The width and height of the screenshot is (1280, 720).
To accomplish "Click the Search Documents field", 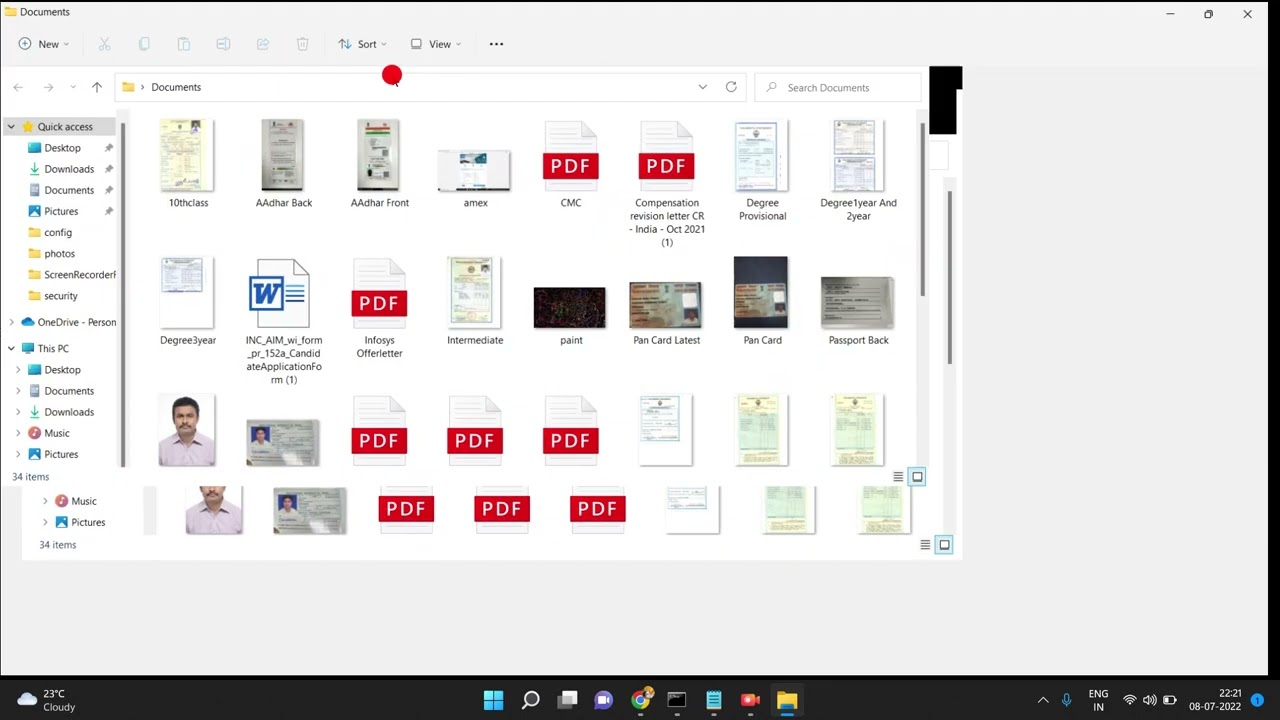I will click(x=838, y=87).
